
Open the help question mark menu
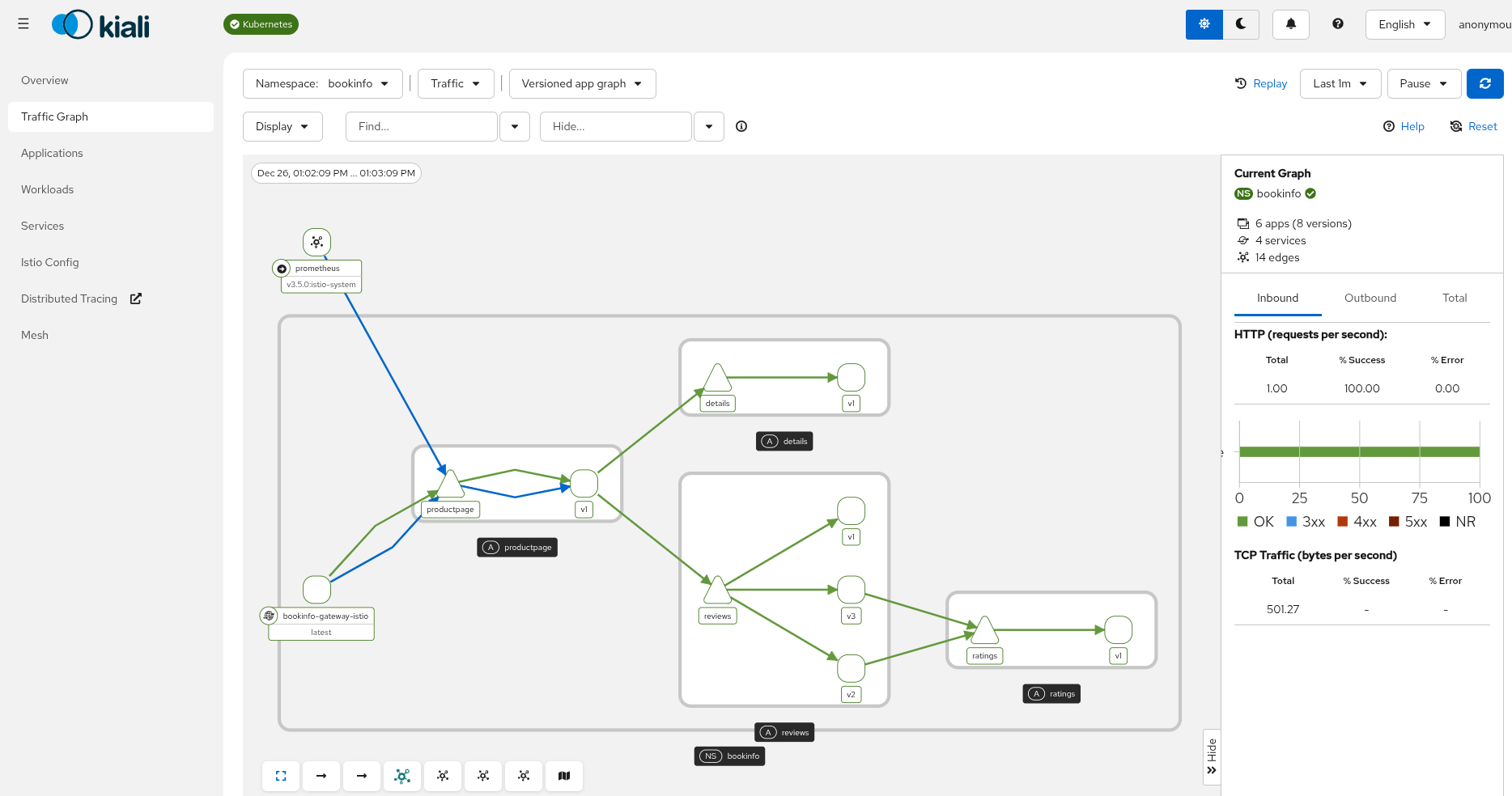(1338, 24)
